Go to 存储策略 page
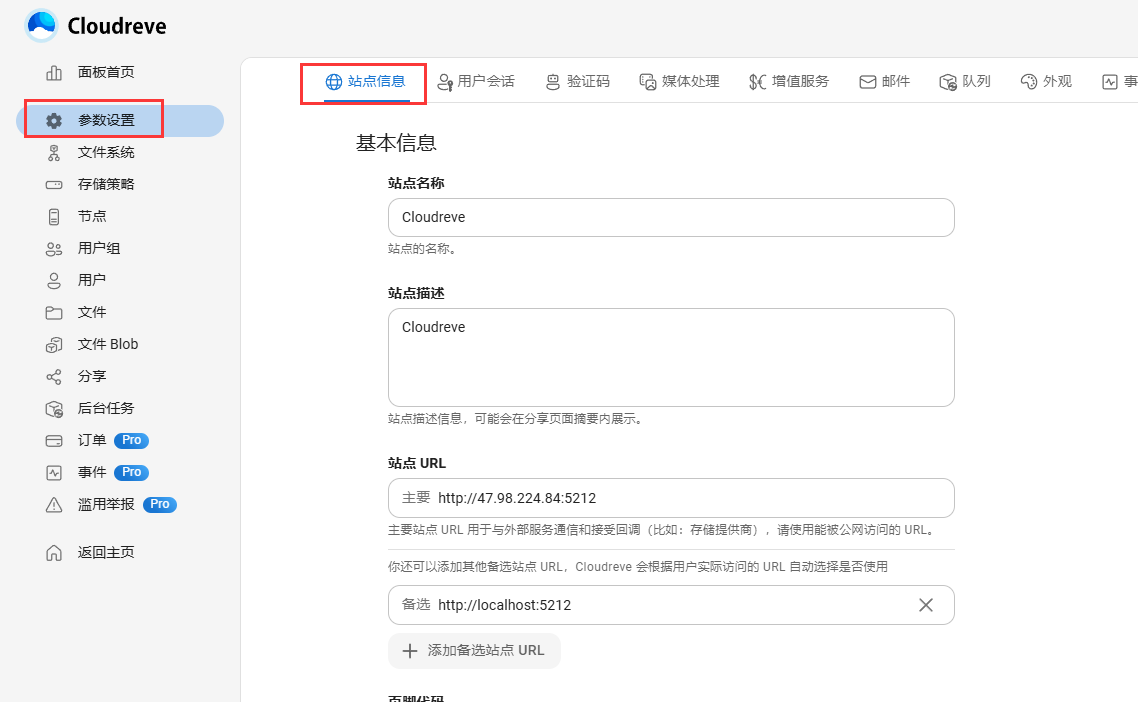1138x702 pixels. tap(120, 184)
